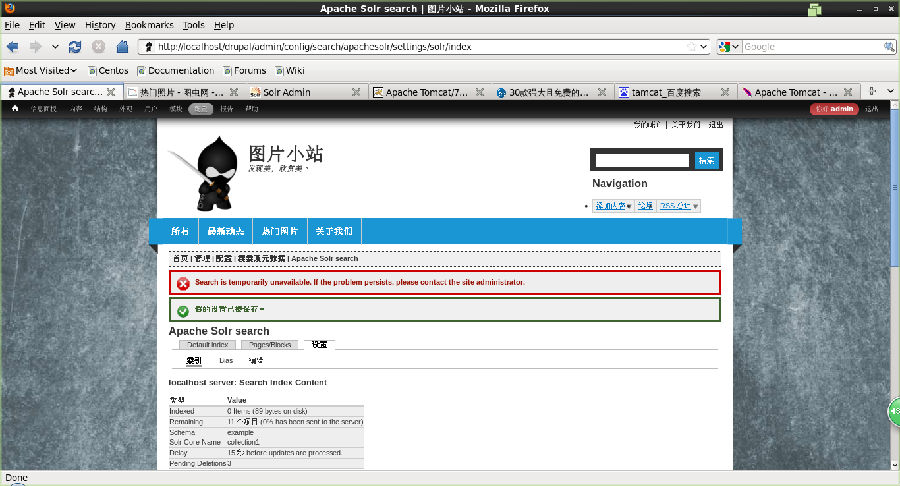Switch to the 热门图片 browser tab
The height and width of the screenshot is (486, 900).
182,92
